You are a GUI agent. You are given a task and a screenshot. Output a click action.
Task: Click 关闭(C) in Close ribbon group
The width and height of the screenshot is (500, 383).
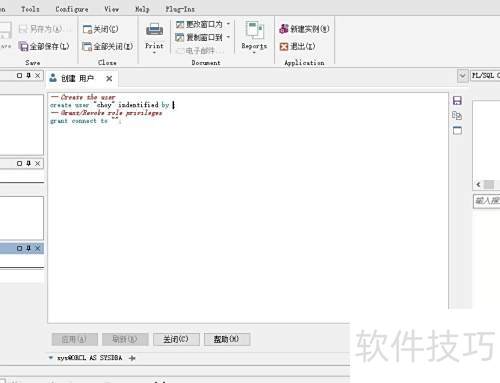tap(100, 29)
